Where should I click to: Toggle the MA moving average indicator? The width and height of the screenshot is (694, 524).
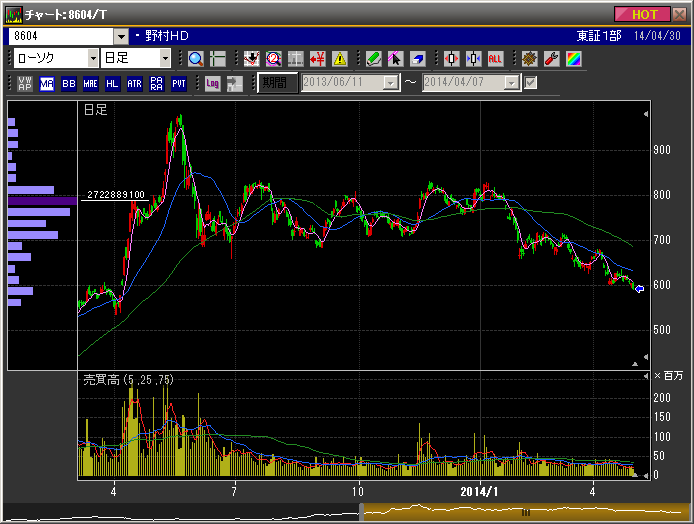(47, 83)
